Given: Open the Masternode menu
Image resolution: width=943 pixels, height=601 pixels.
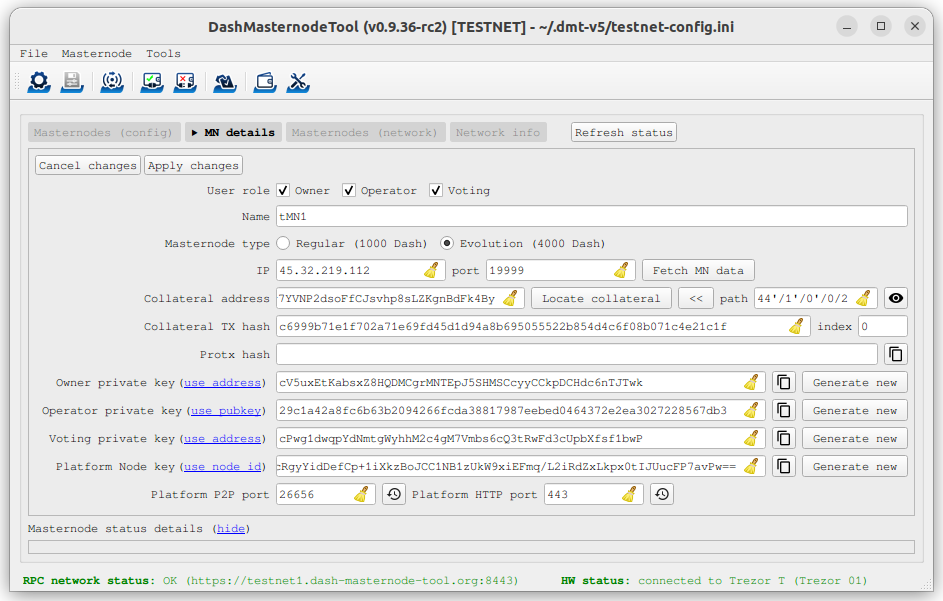Looking at the screenshot, I should (x=96, y=53).
